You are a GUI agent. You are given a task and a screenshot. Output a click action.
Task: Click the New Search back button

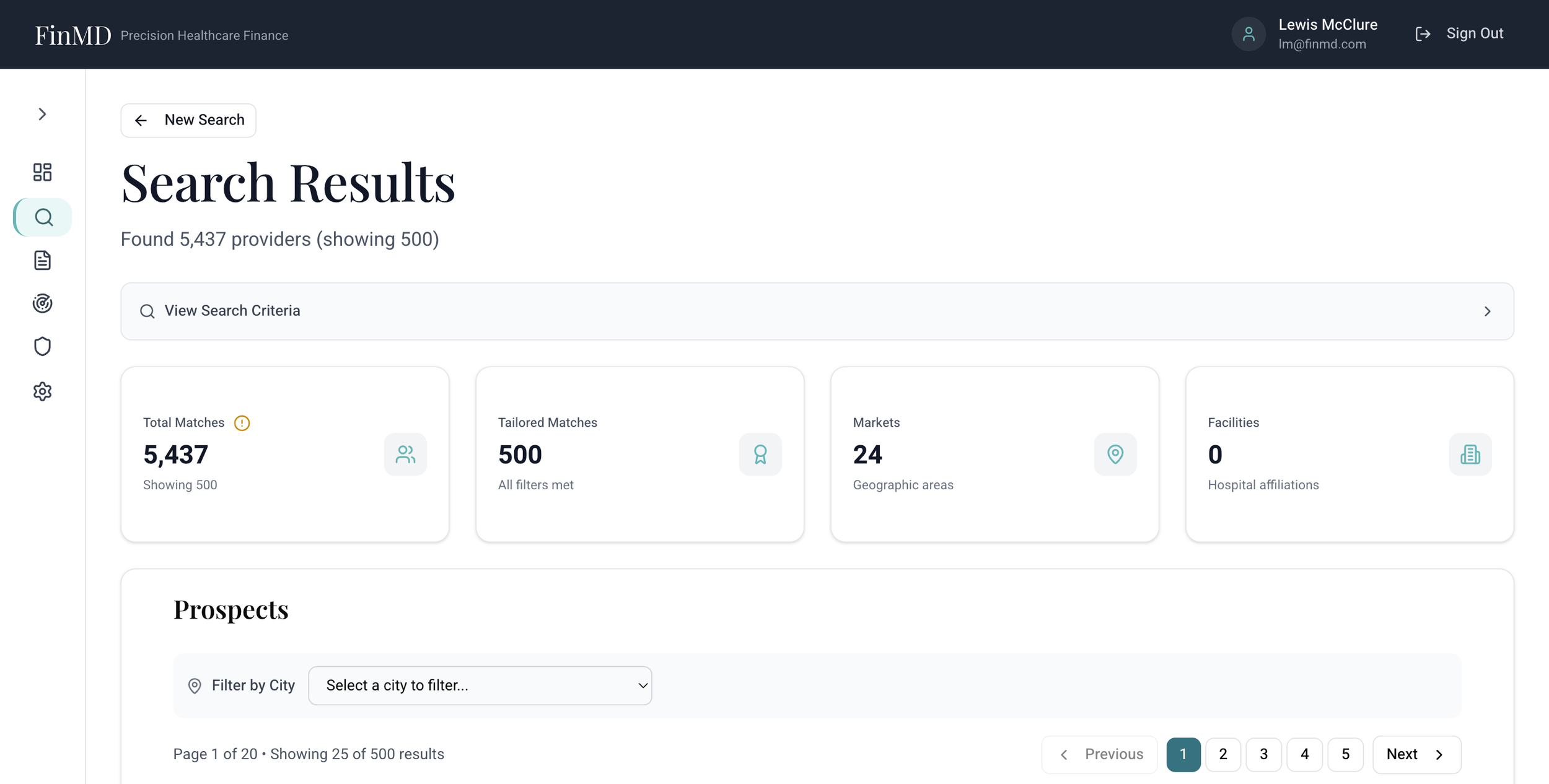(188, 120)
